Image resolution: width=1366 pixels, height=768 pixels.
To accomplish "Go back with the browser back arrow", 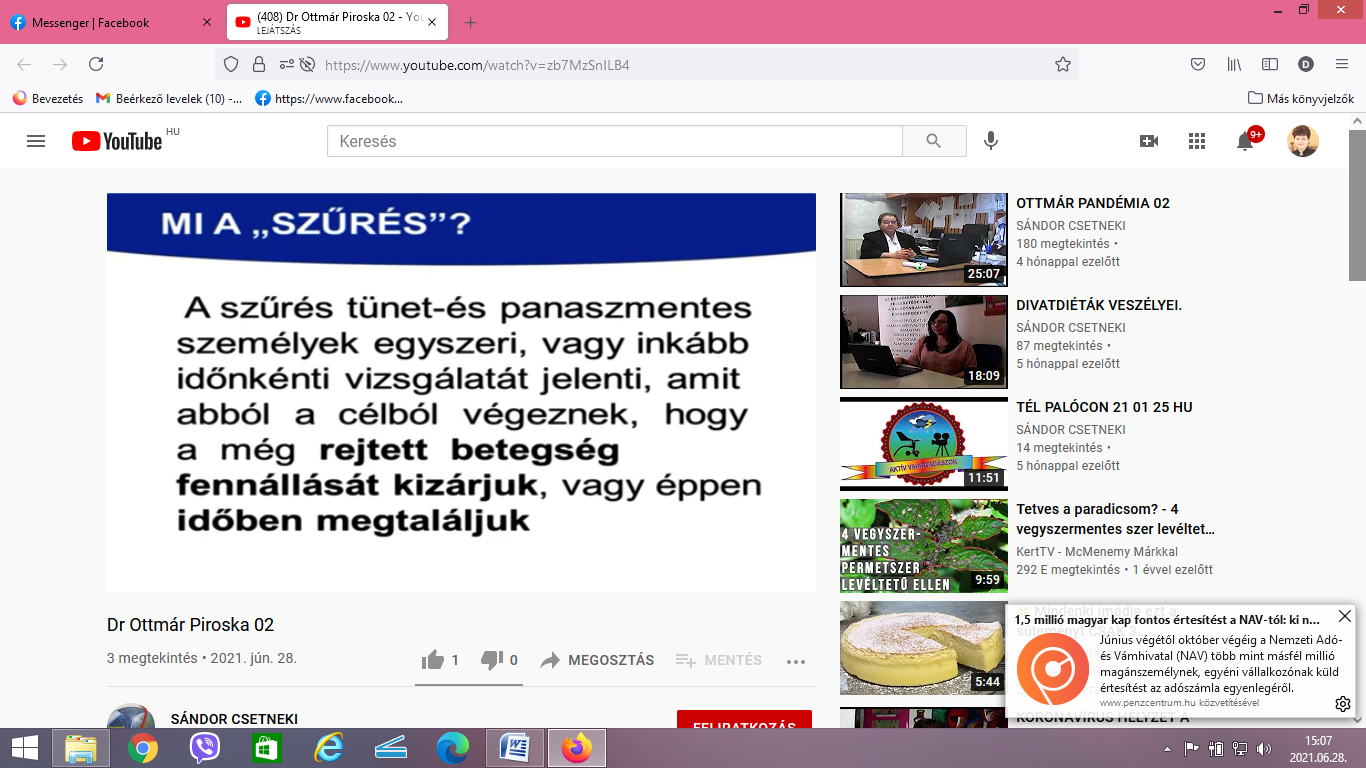I will pos(24,64).
